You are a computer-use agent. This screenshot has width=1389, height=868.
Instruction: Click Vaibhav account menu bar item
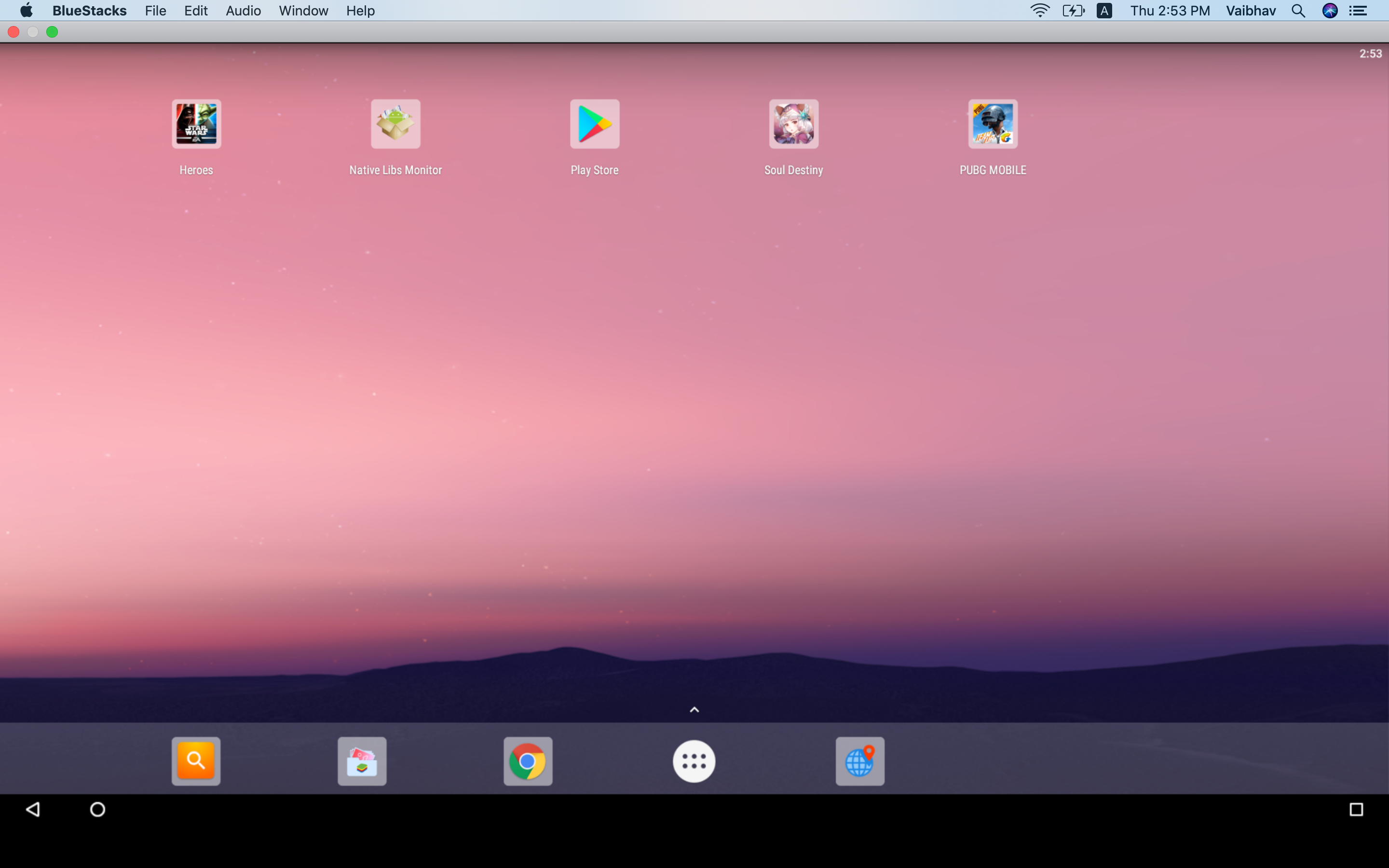1250,11
